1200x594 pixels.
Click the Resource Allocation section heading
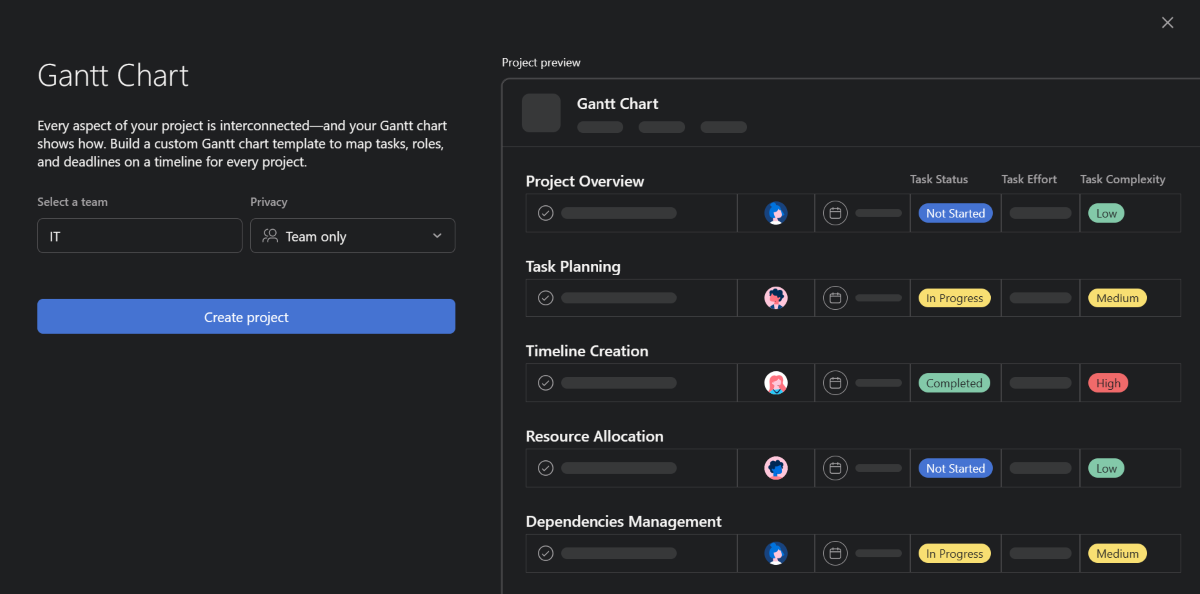pos(594,436)
